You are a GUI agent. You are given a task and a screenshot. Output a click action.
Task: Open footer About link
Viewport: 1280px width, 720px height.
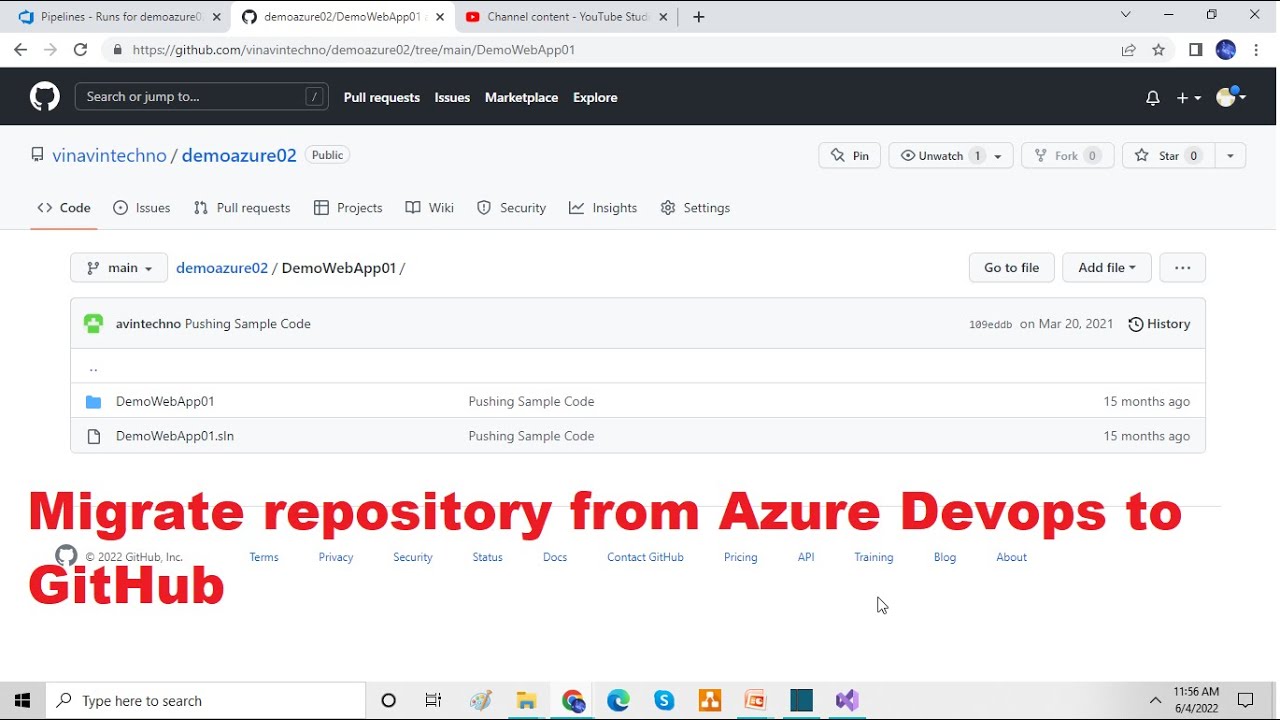coord(1011,557)
